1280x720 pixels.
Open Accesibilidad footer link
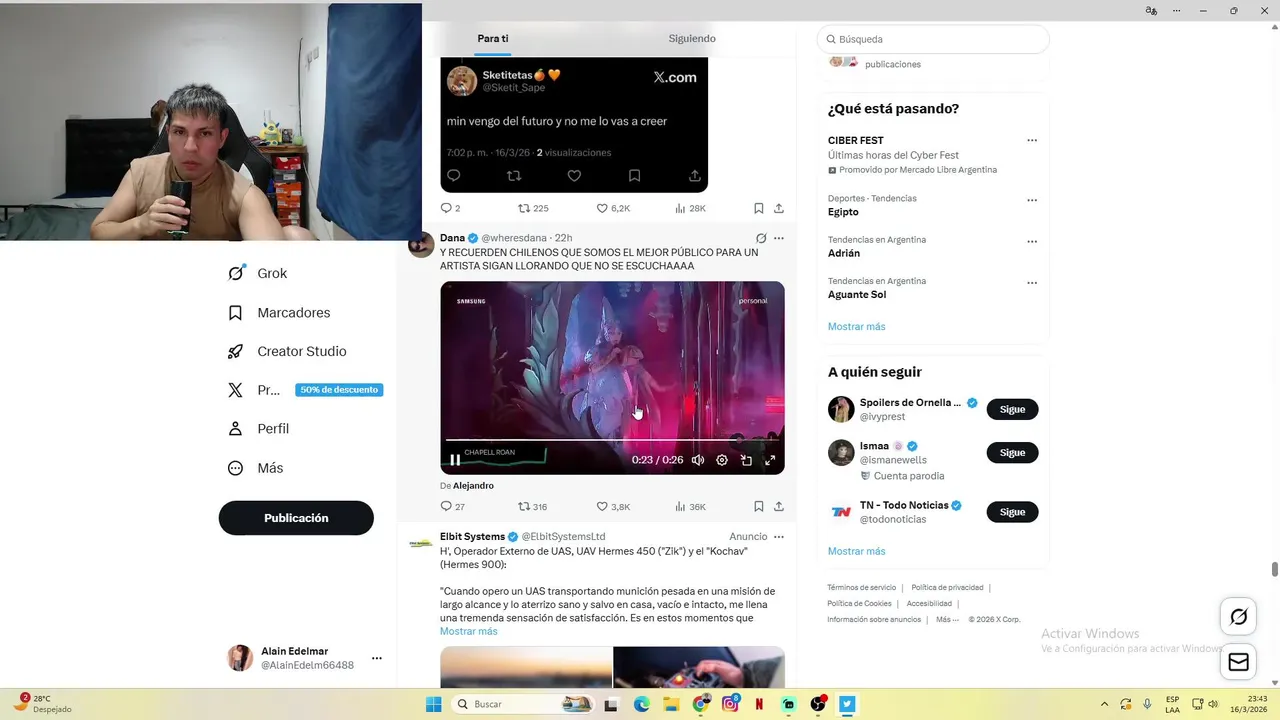(929, 604)
